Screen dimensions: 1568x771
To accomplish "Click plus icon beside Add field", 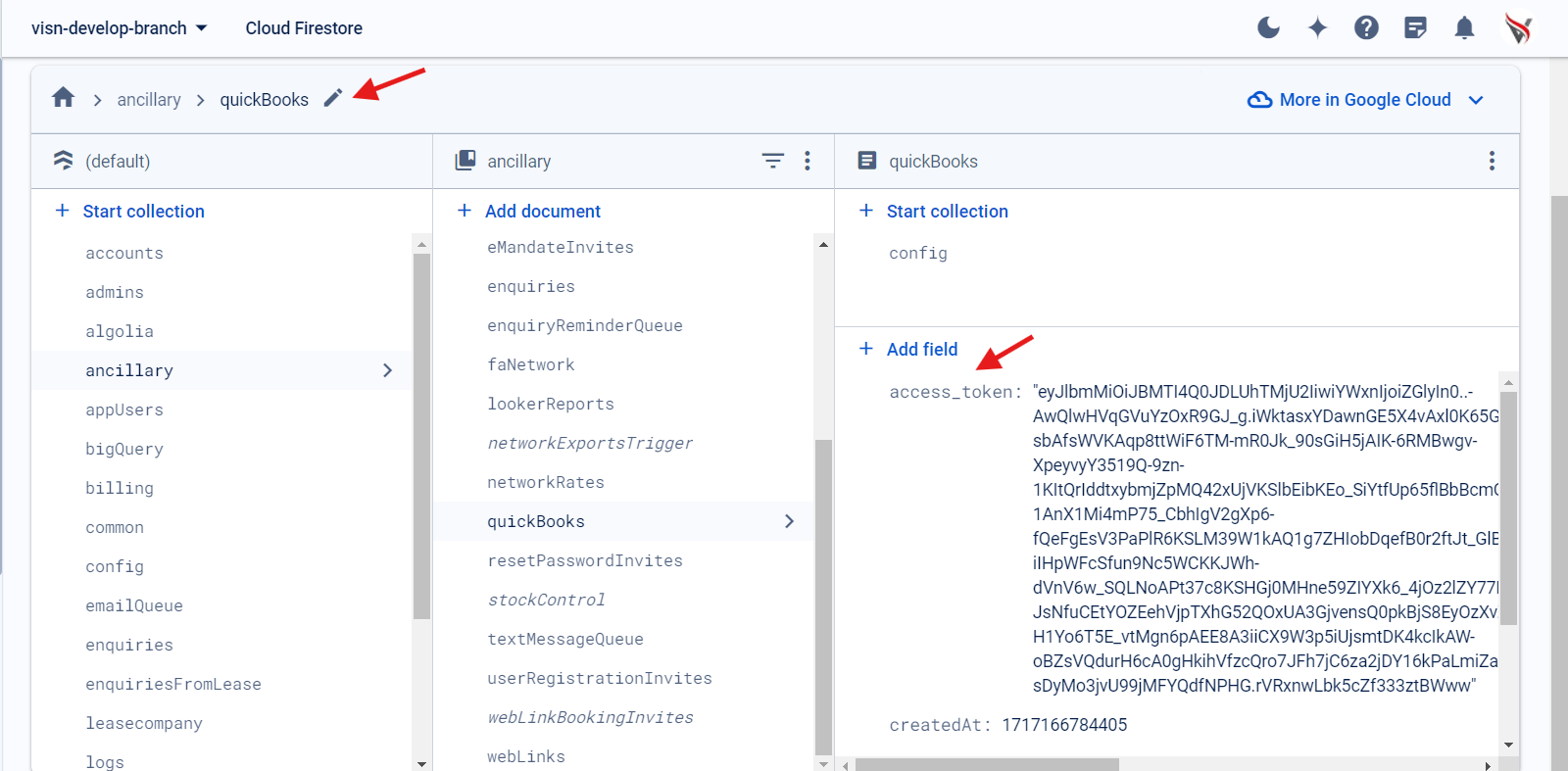I will pyautogui.click(x=866, y=349).
